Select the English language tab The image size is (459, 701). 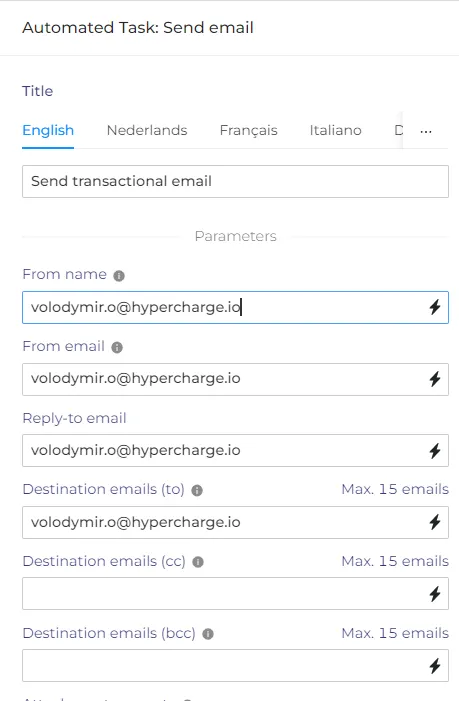(x=48, y=131)
